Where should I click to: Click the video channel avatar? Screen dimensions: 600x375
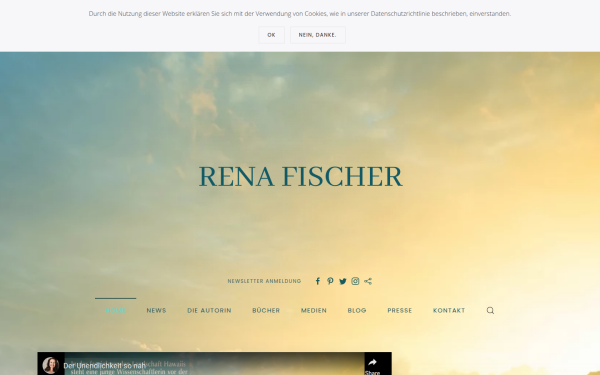pos(51,365)
